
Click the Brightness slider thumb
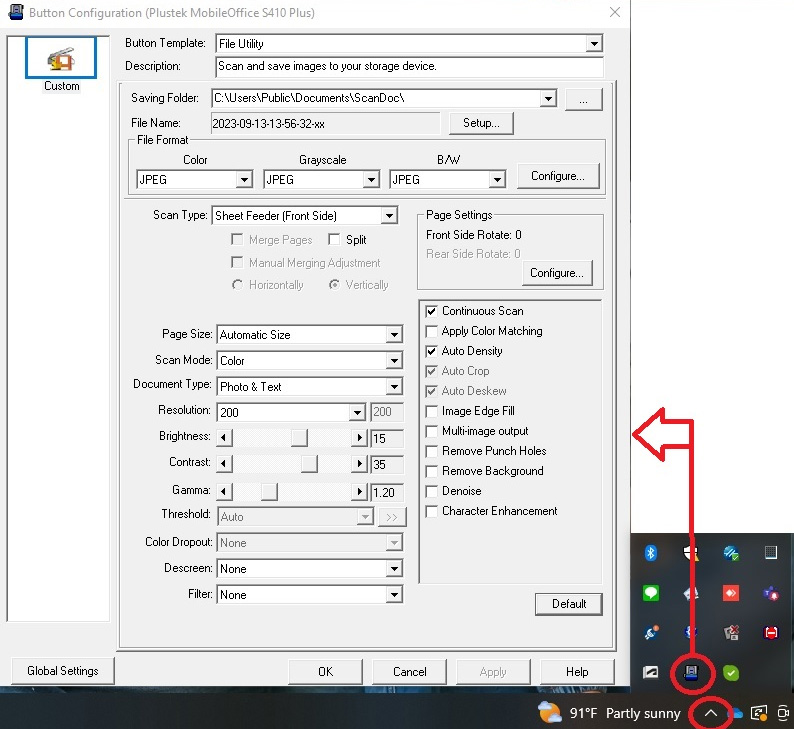298,438
